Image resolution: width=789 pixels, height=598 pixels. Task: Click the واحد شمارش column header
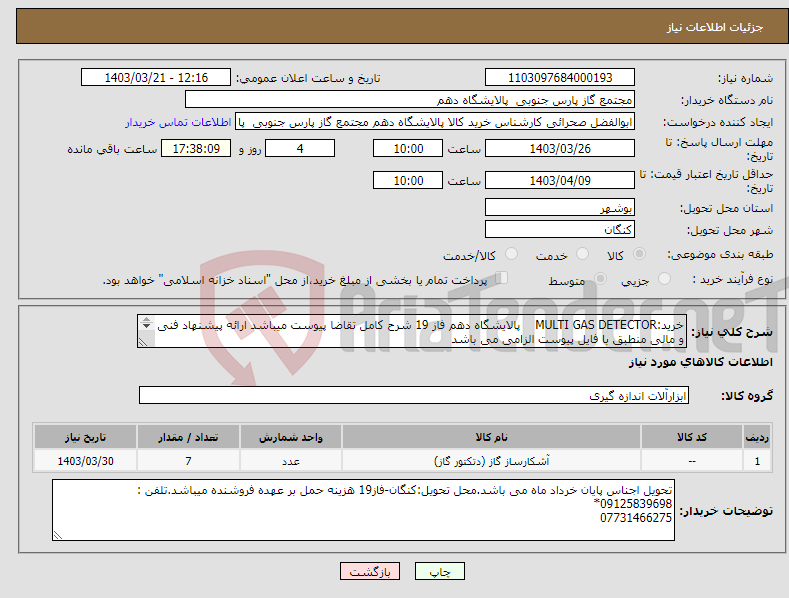coord(291,437)
